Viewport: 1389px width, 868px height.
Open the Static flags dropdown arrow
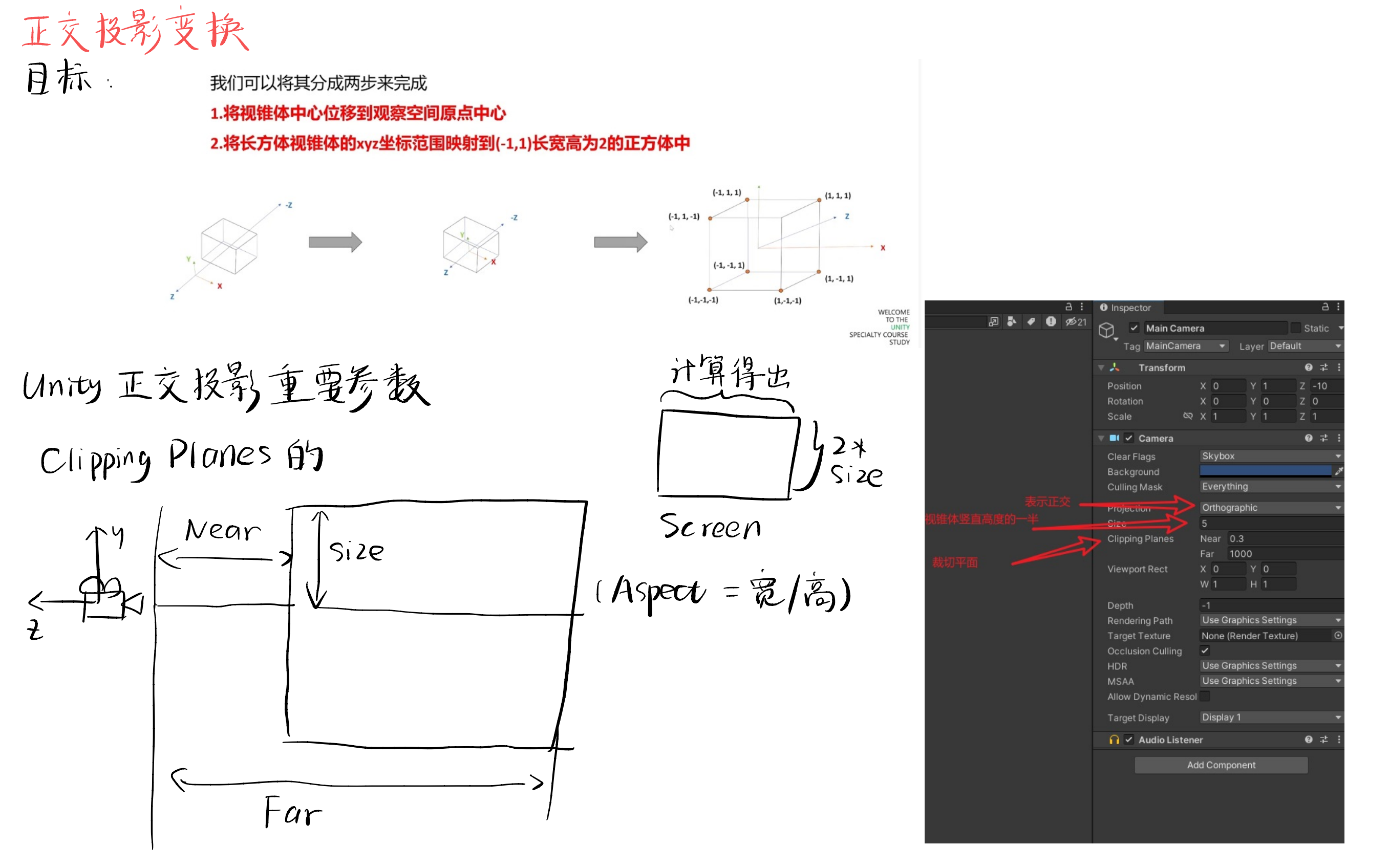point(1340,328)
